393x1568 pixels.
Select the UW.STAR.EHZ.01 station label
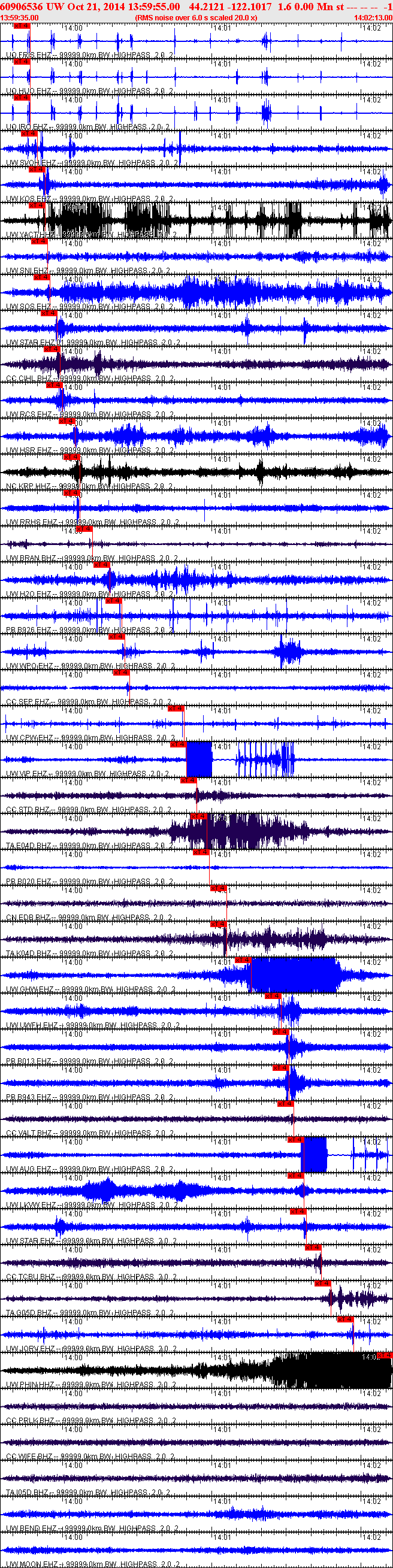93,343
